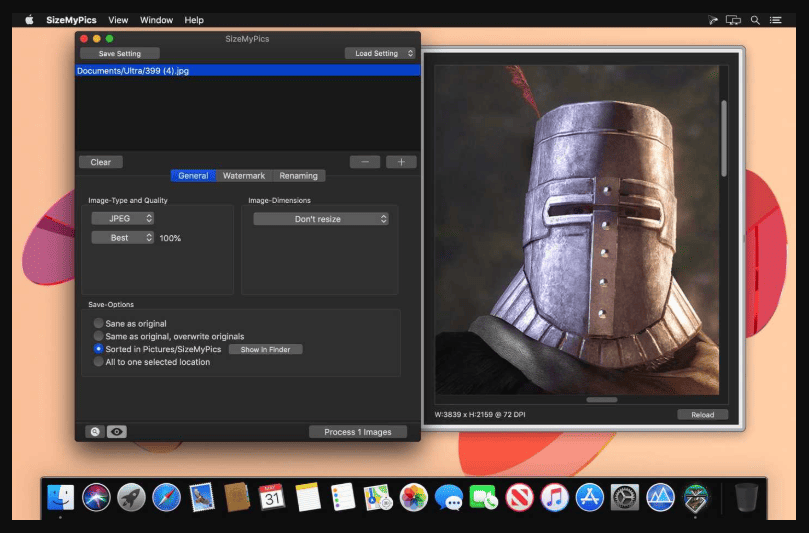The width and height of the screenshot is (809, 533).
Task: Select 'Same as original, overwrite originals' option
Action: 99,336
